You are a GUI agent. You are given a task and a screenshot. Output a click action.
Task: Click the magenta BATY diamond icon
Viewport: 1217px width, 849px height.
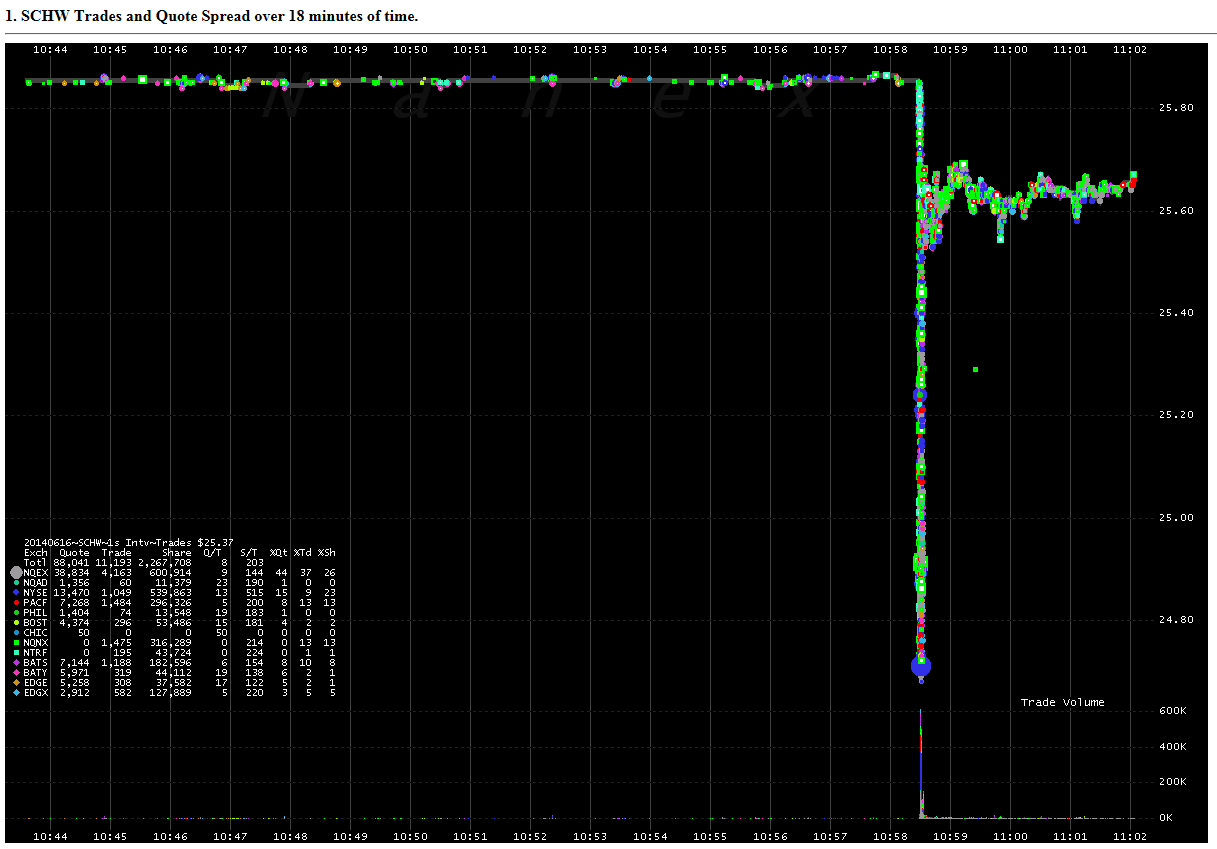pos(15,673)
